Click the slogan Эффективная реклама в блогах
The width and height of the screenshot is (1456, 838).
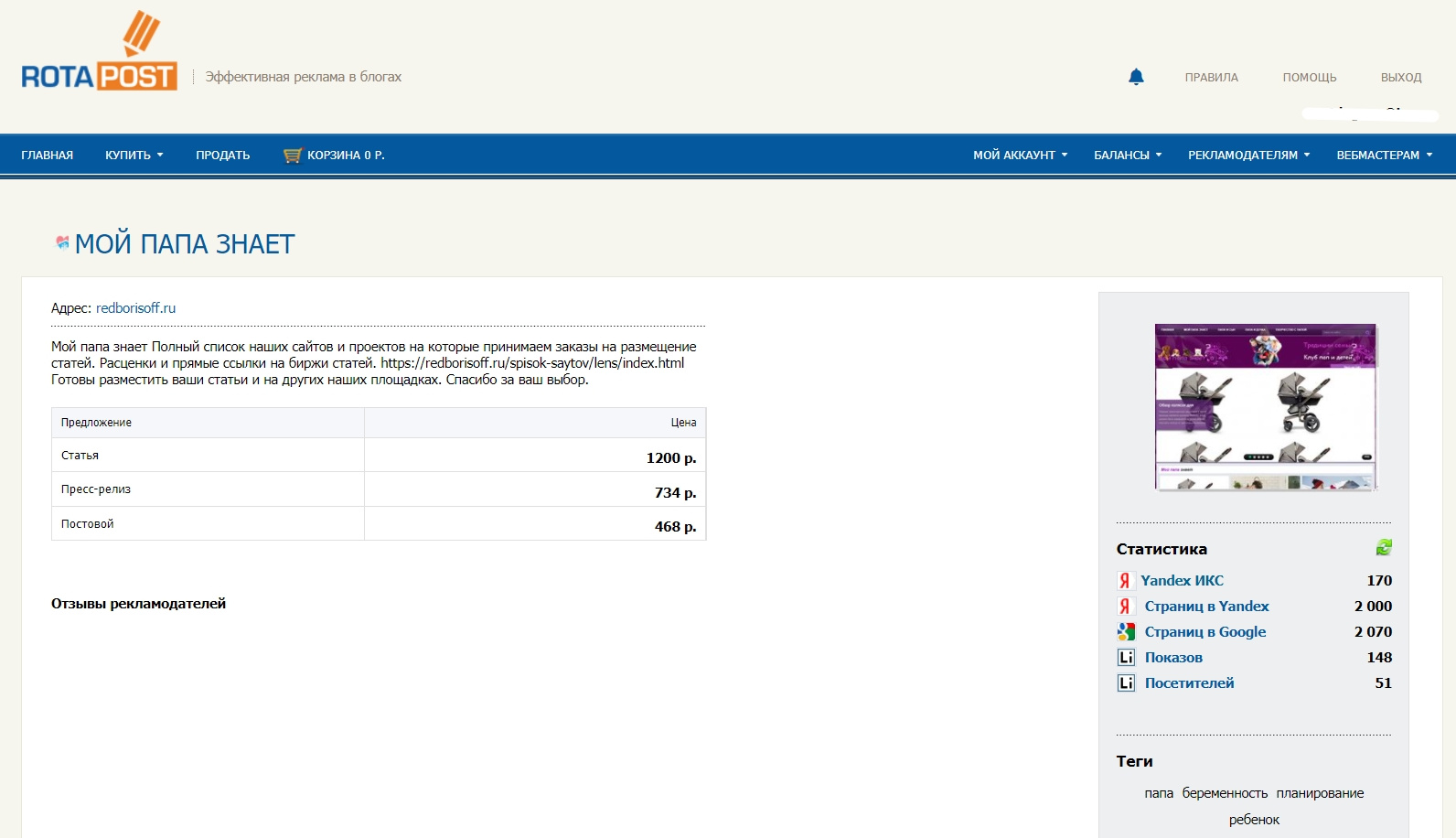pos(303,77)
